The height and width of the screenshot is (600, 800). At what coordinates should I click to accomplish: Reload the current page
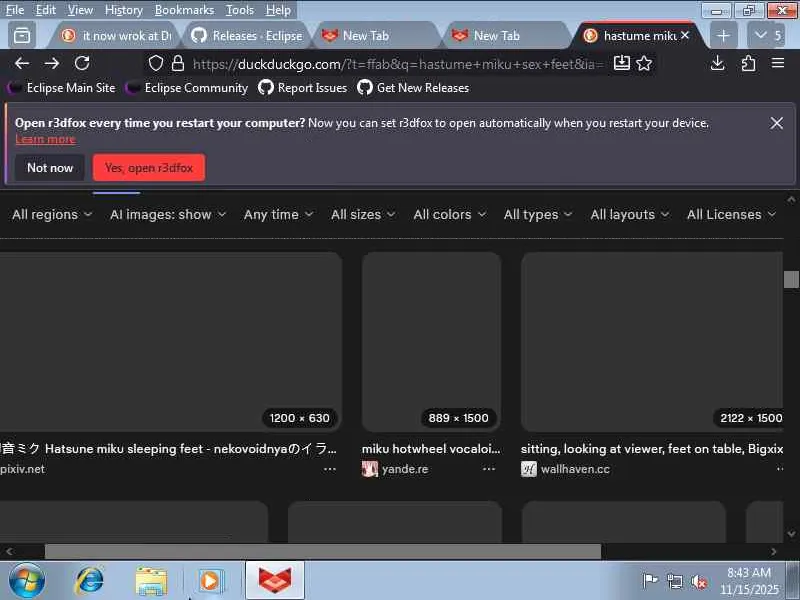tap(82, 63)
